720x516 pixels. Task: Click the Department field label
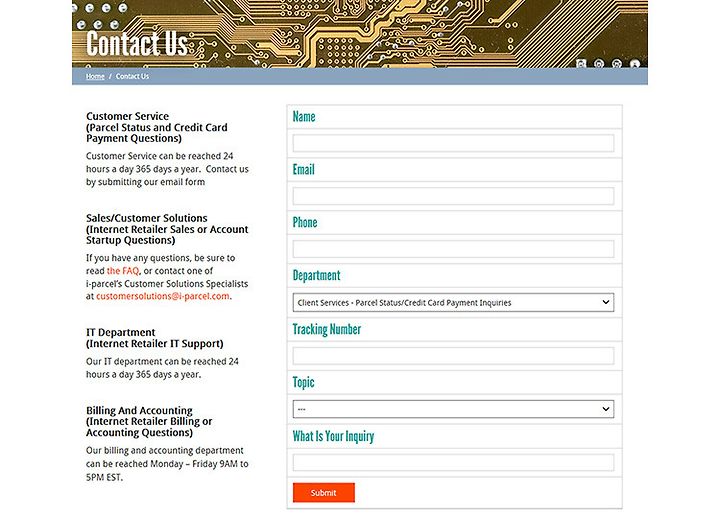click(316, 275)
